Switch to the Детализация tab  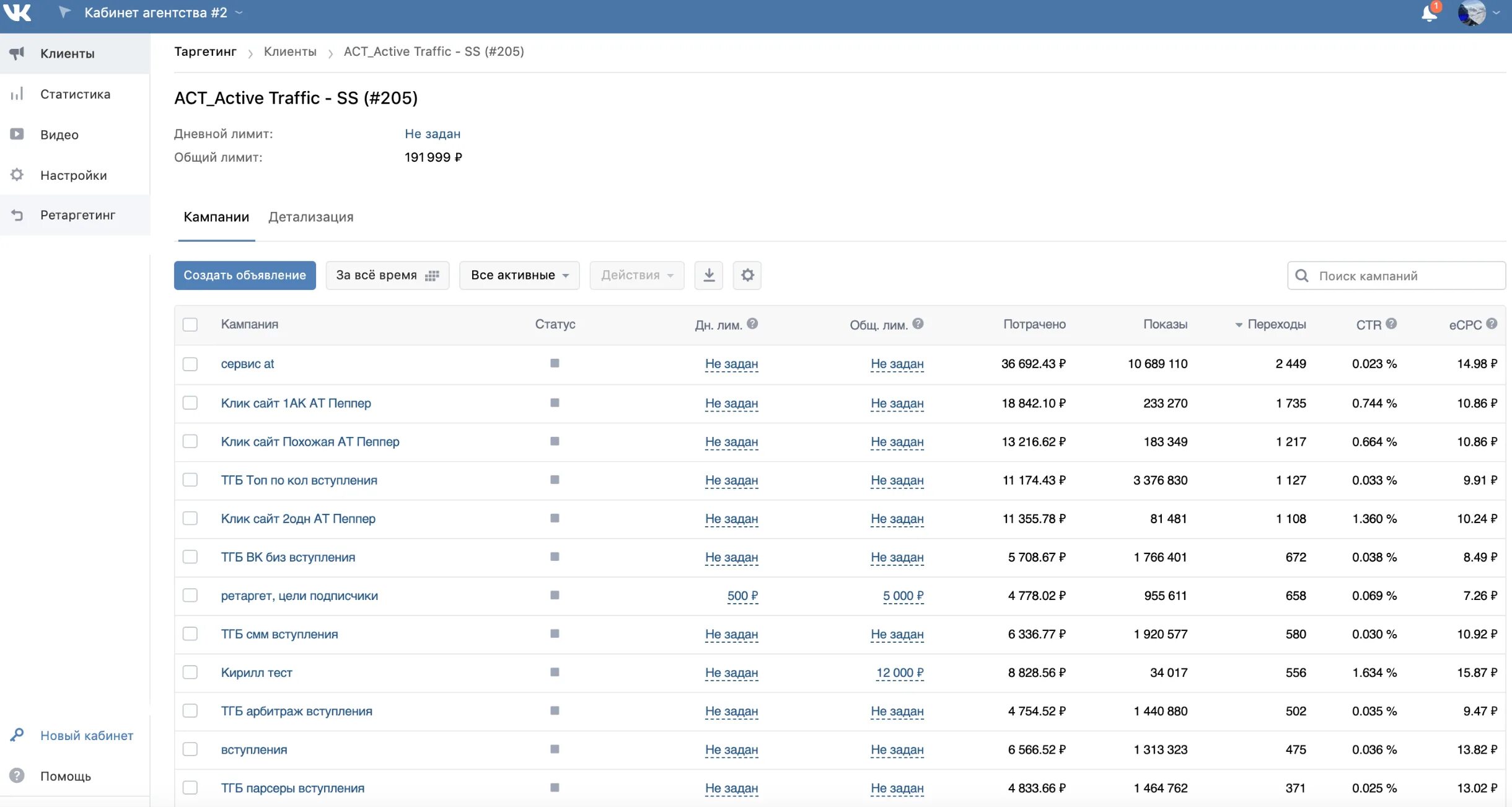(x=310, y=217)
